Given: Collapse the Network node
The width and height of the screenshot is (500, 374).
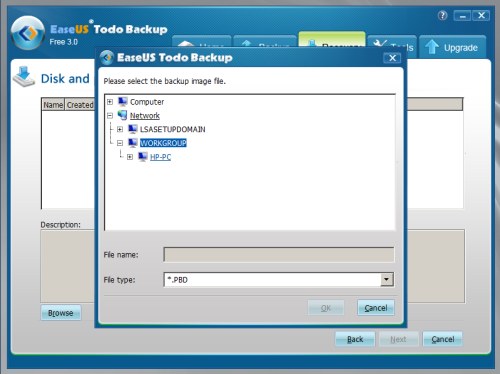Looking at the screenshot, I should click(x=110, y=116).
